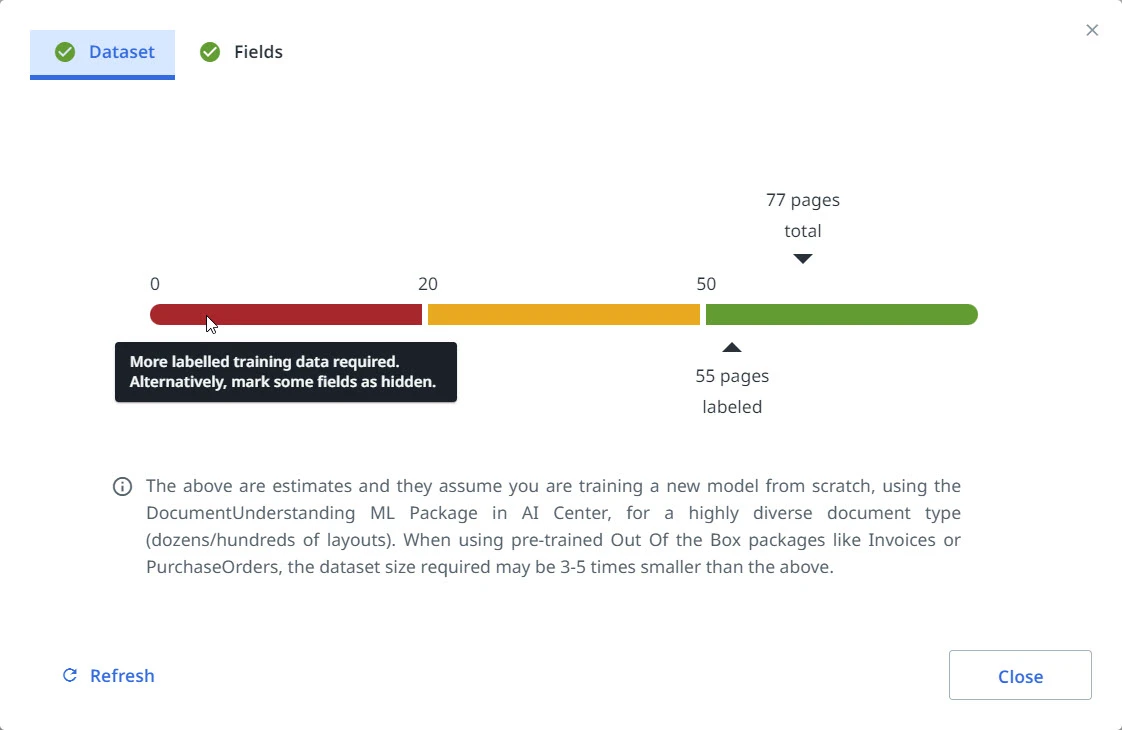Switch to the Dataset tab
The height and width of the screenshot is (730, 1122).
point(102,54)
